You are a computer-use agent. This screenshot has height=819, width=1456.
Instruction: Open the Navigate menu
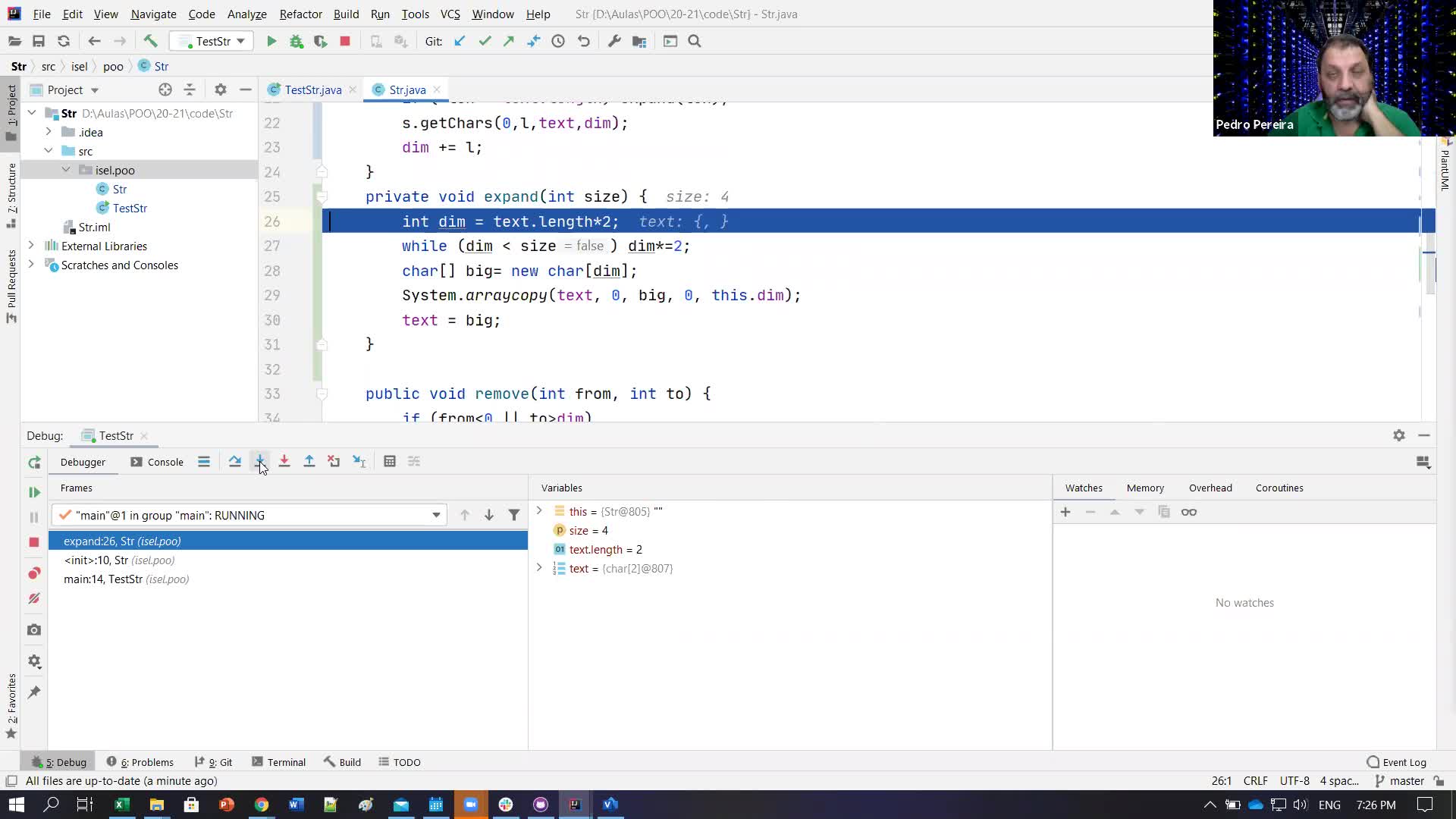pyautogui.click(x=153, y=14)
